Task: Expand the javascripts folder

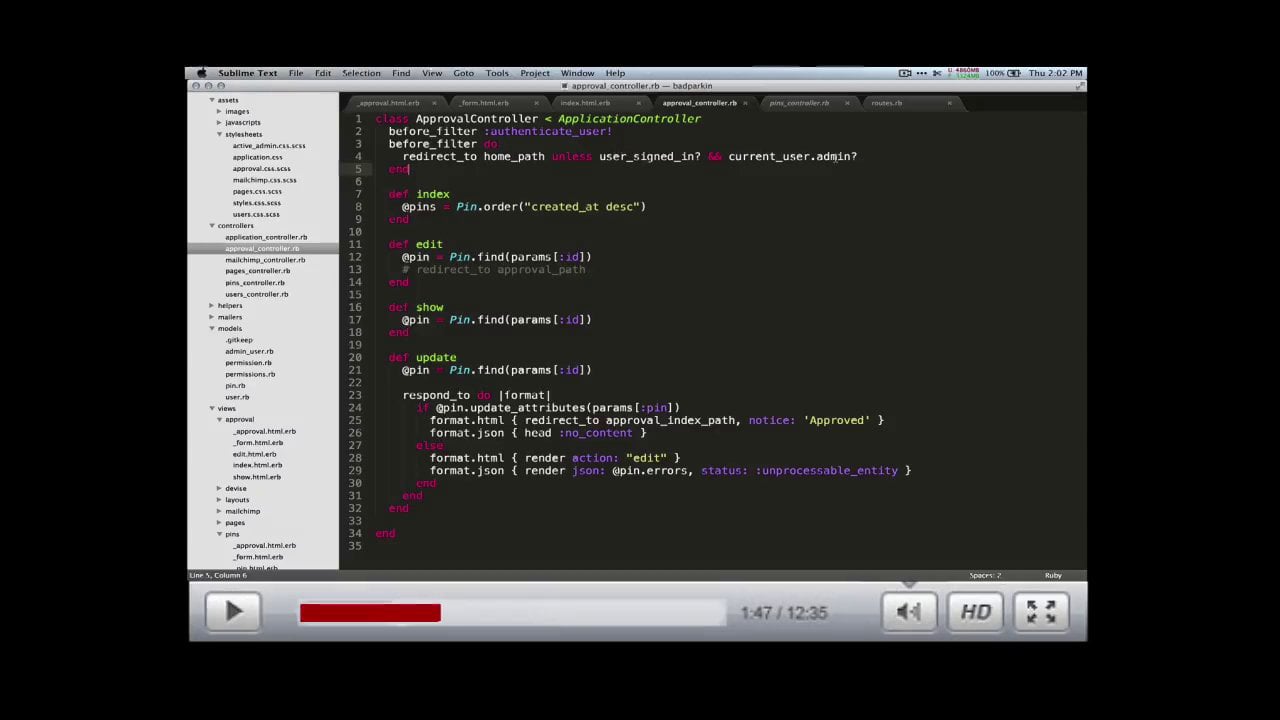Action: 219,122
